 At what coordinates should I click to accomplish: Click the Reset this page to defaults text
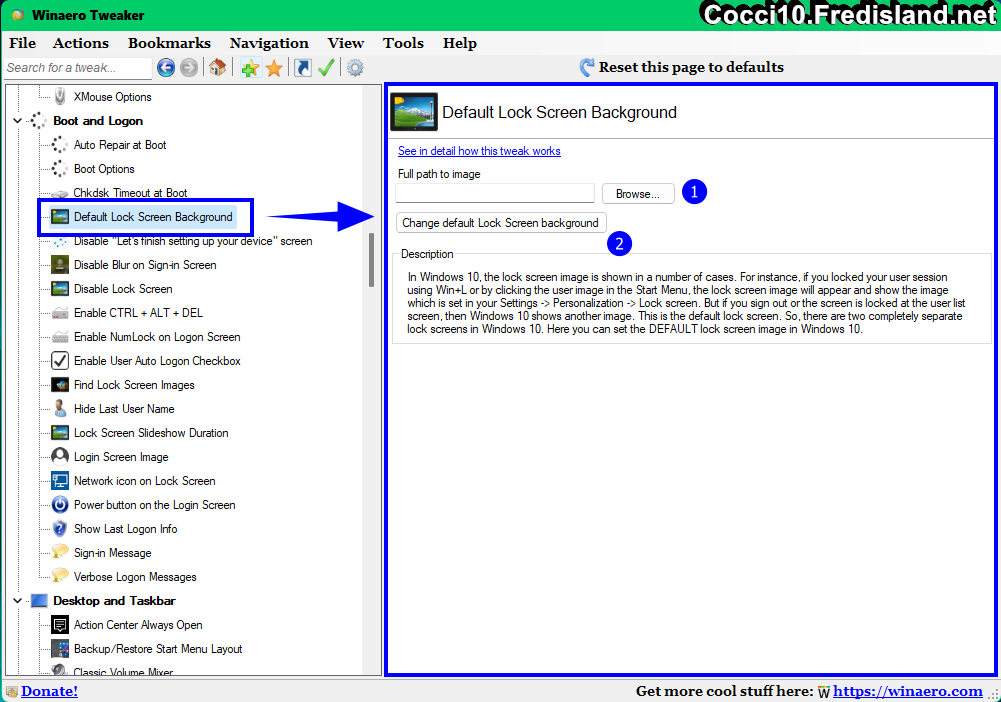(x=691, y=67)
